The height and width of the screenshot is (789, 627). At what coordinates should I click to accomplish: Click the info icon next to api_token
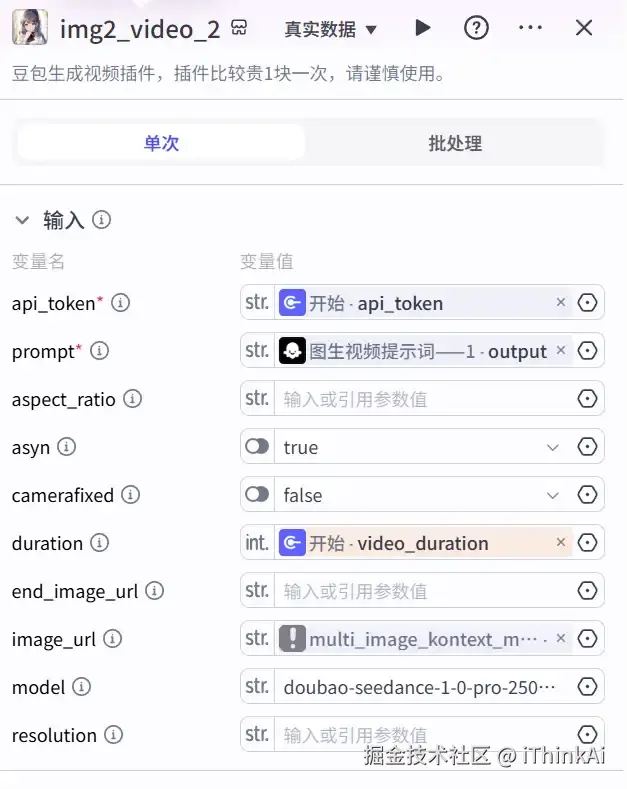(121, 302)
